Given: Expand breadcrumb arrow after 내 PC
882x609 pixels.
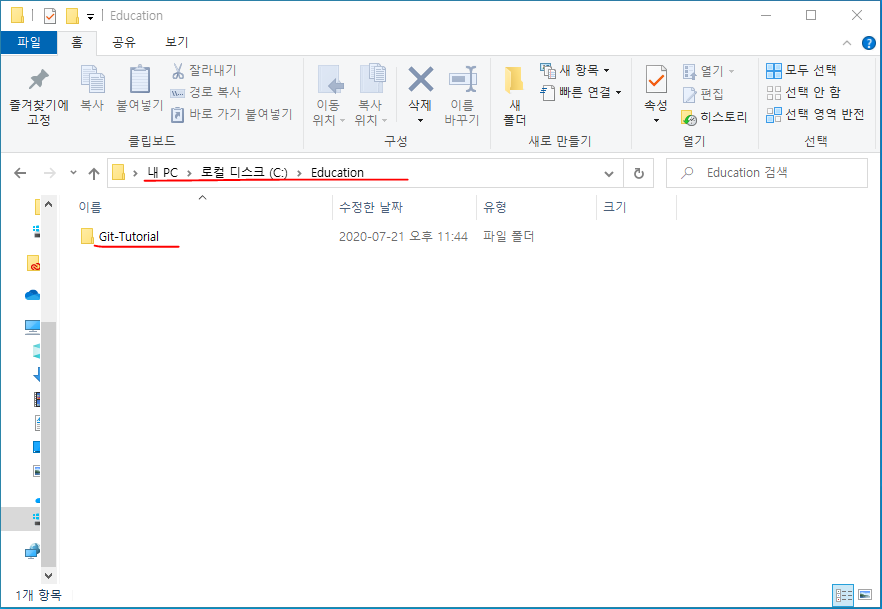Looking at the screenshot, I should [190, 173].
